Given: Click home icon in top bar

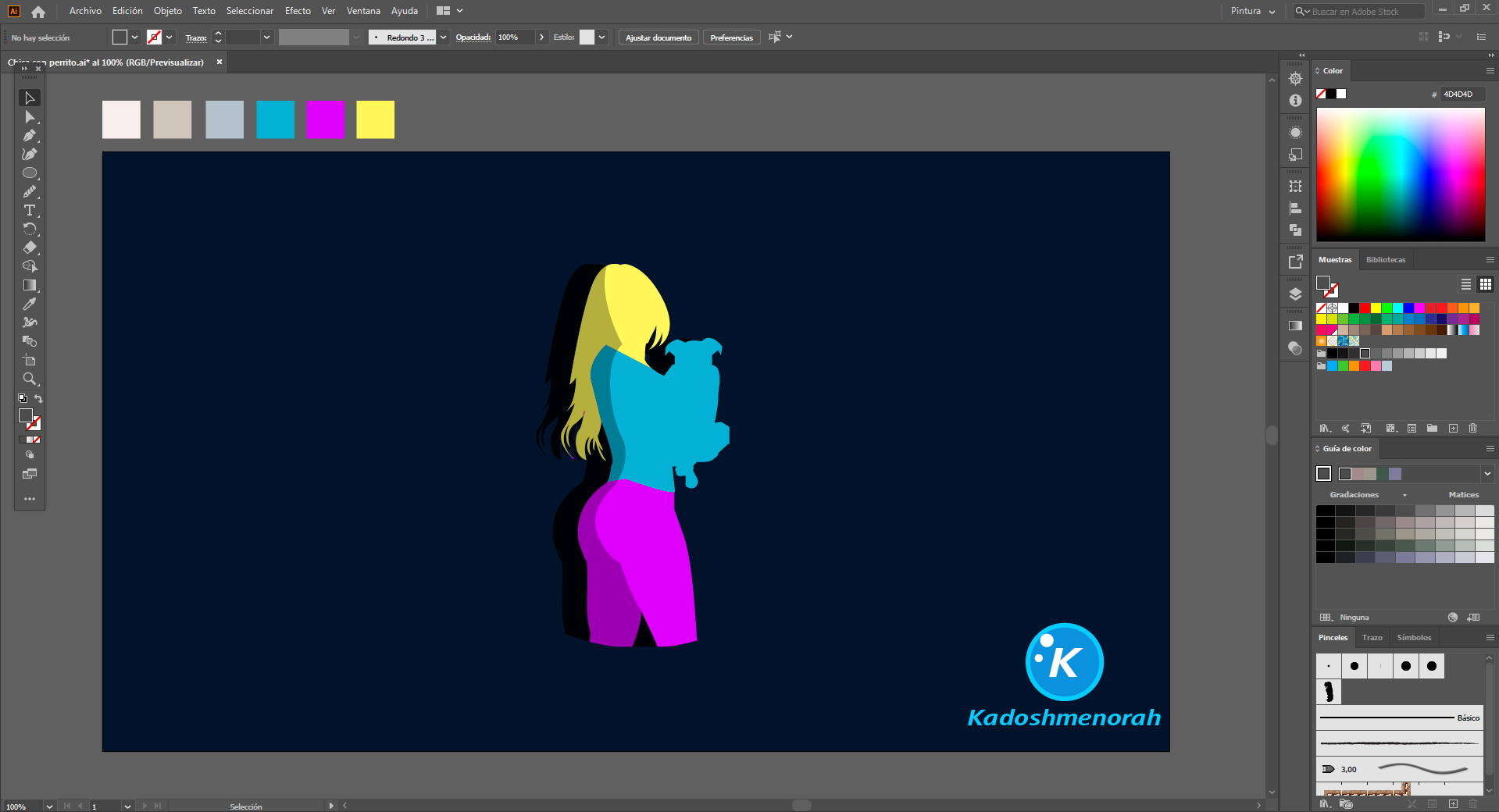Looking at the screenshot, I should pyautogui.click(x=38, y=12).
